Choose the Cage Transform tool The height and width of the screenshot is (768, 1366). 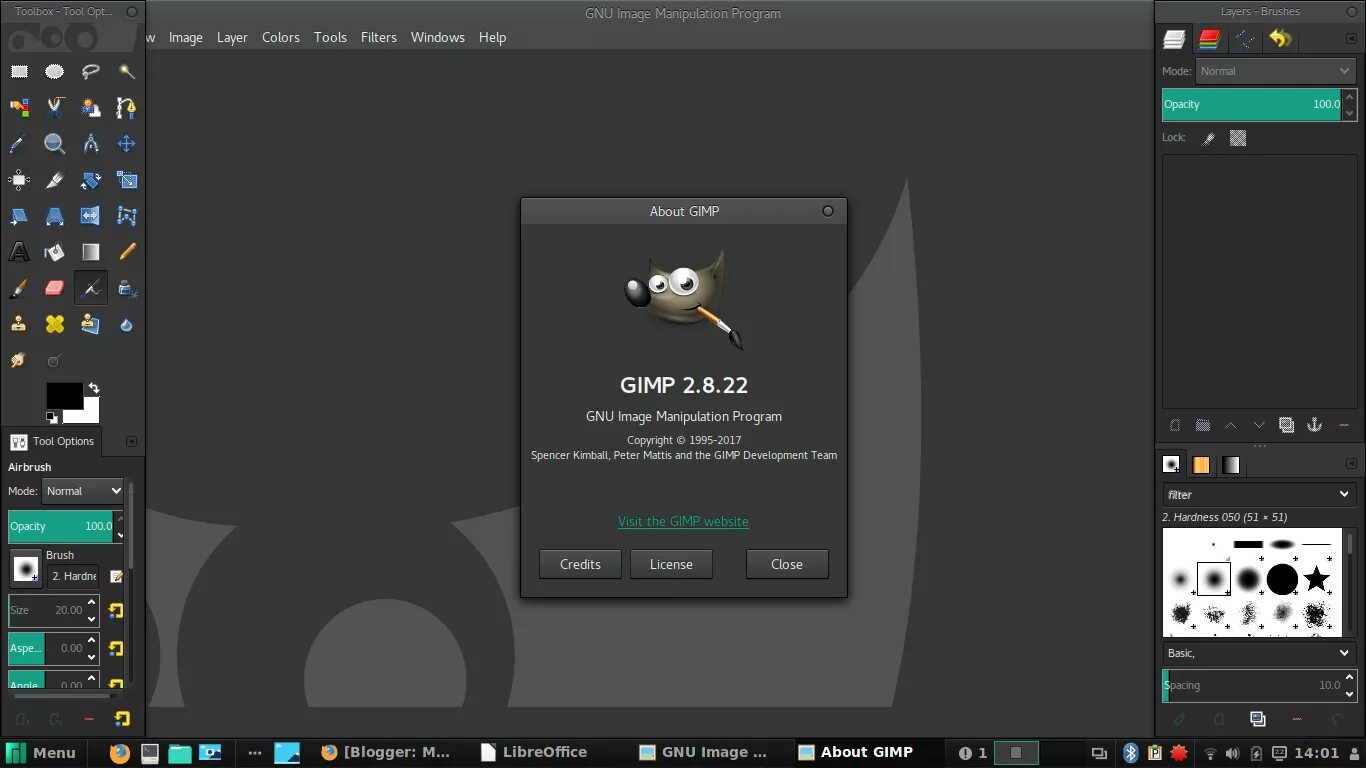click(x=127, y=216)
